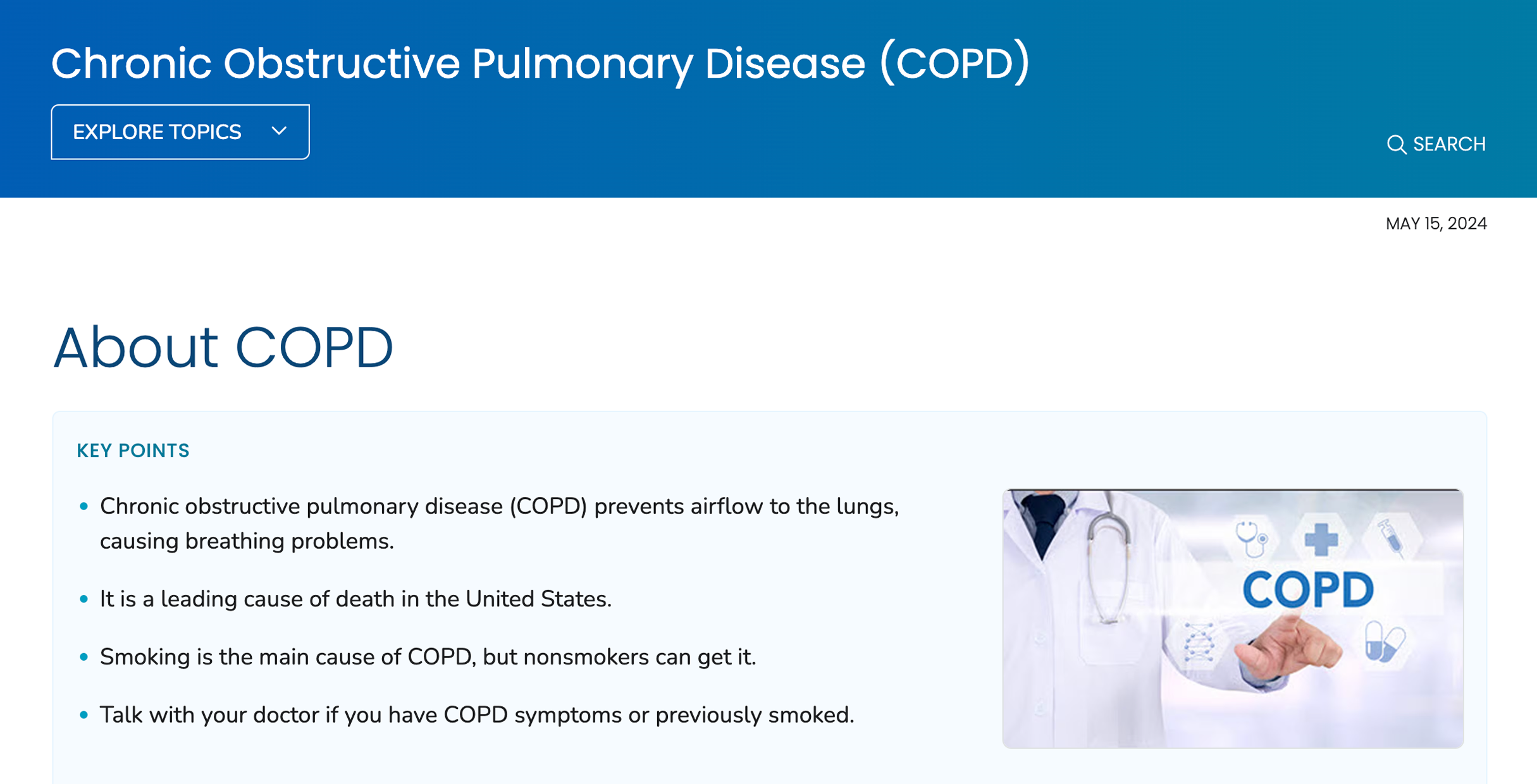The image size is (1537, 784).
Task: Click the chevron arrow beside Explore Topics
Action: coord(279,132)
